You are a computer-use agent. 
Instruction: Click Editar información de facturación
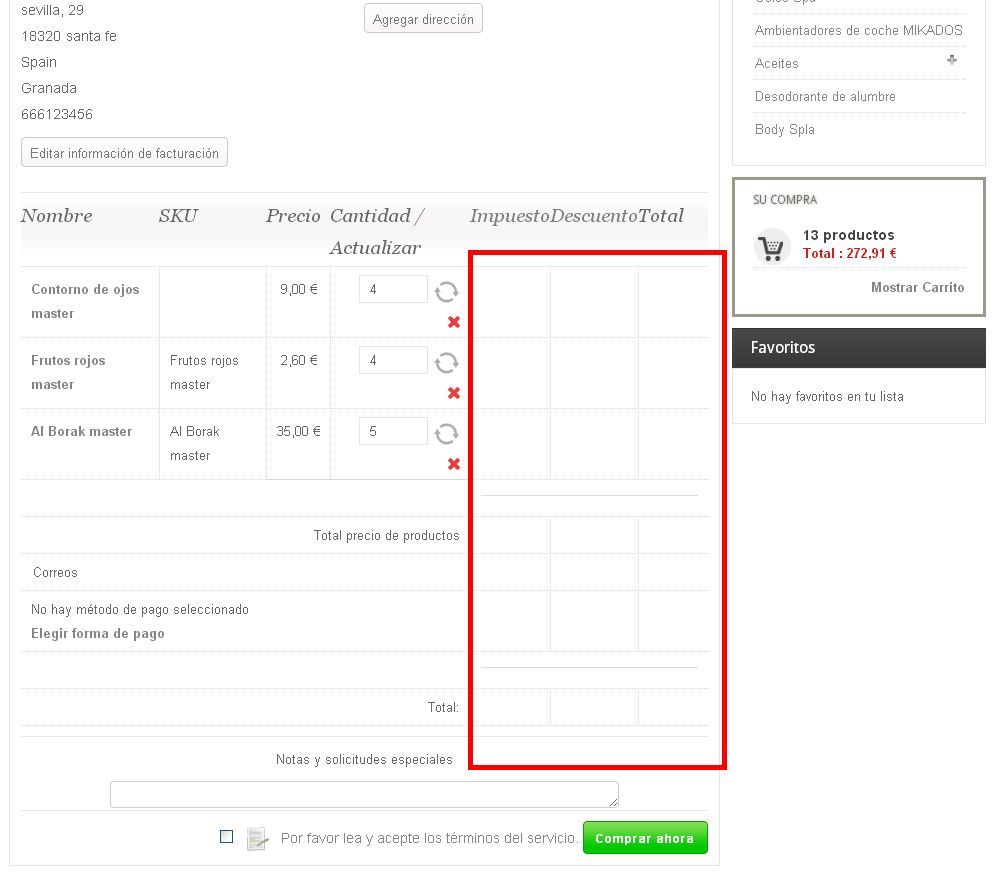click(124, 153)
